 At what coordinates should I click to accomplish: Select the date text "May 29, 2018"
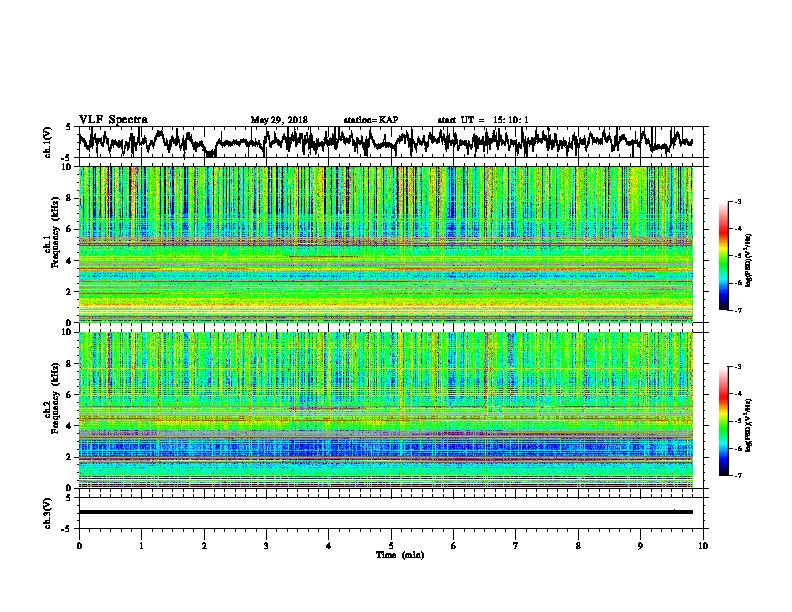[279, 120]
